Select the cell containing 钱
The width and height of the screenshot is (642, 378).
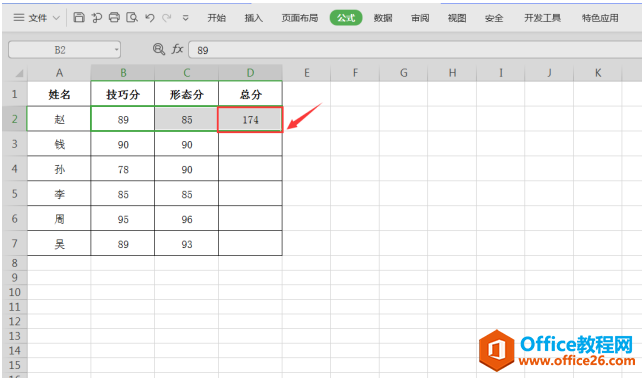click(x=59, y=144)
